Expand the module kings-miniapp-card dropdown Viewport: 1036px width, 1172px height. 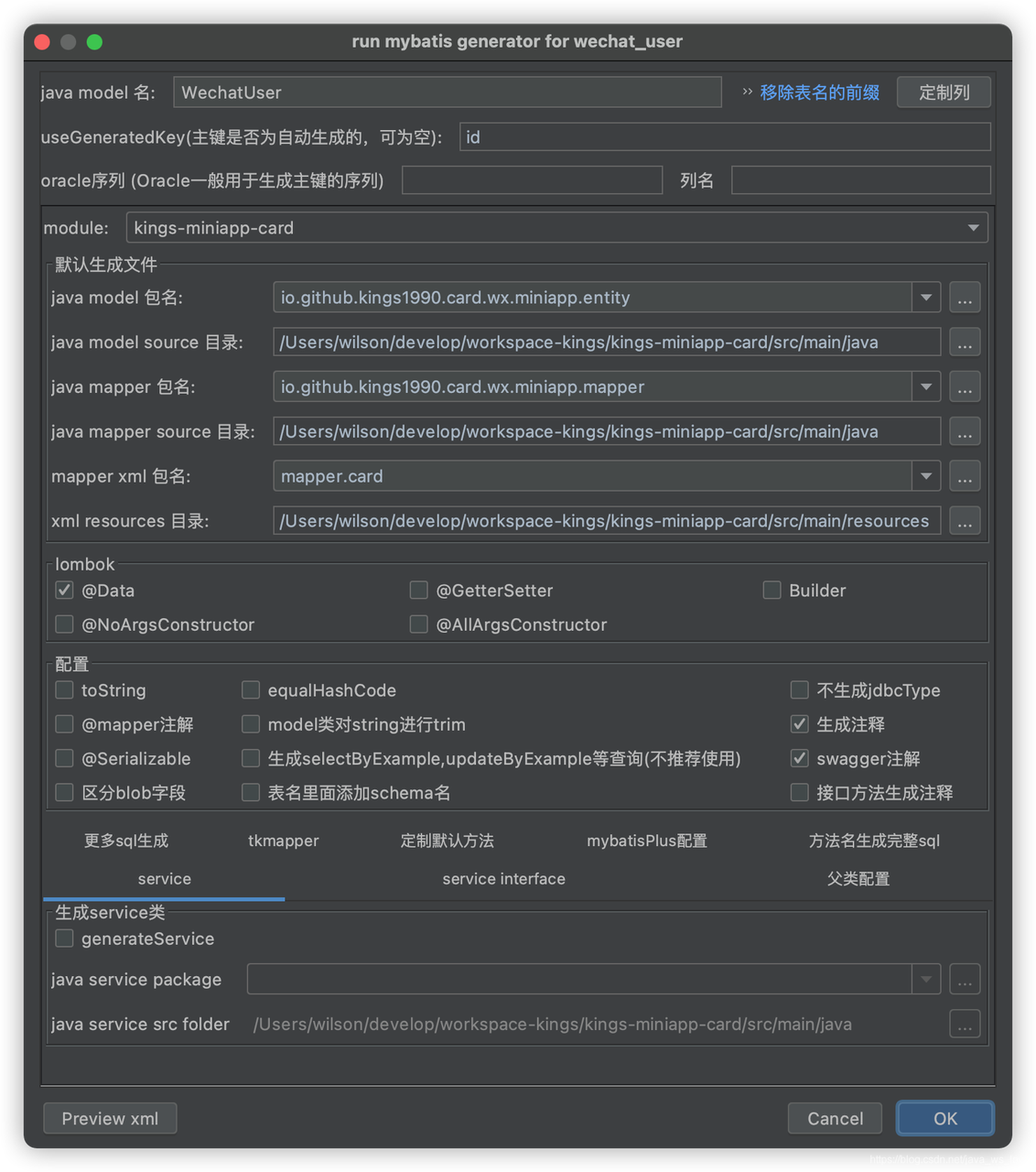973,228
